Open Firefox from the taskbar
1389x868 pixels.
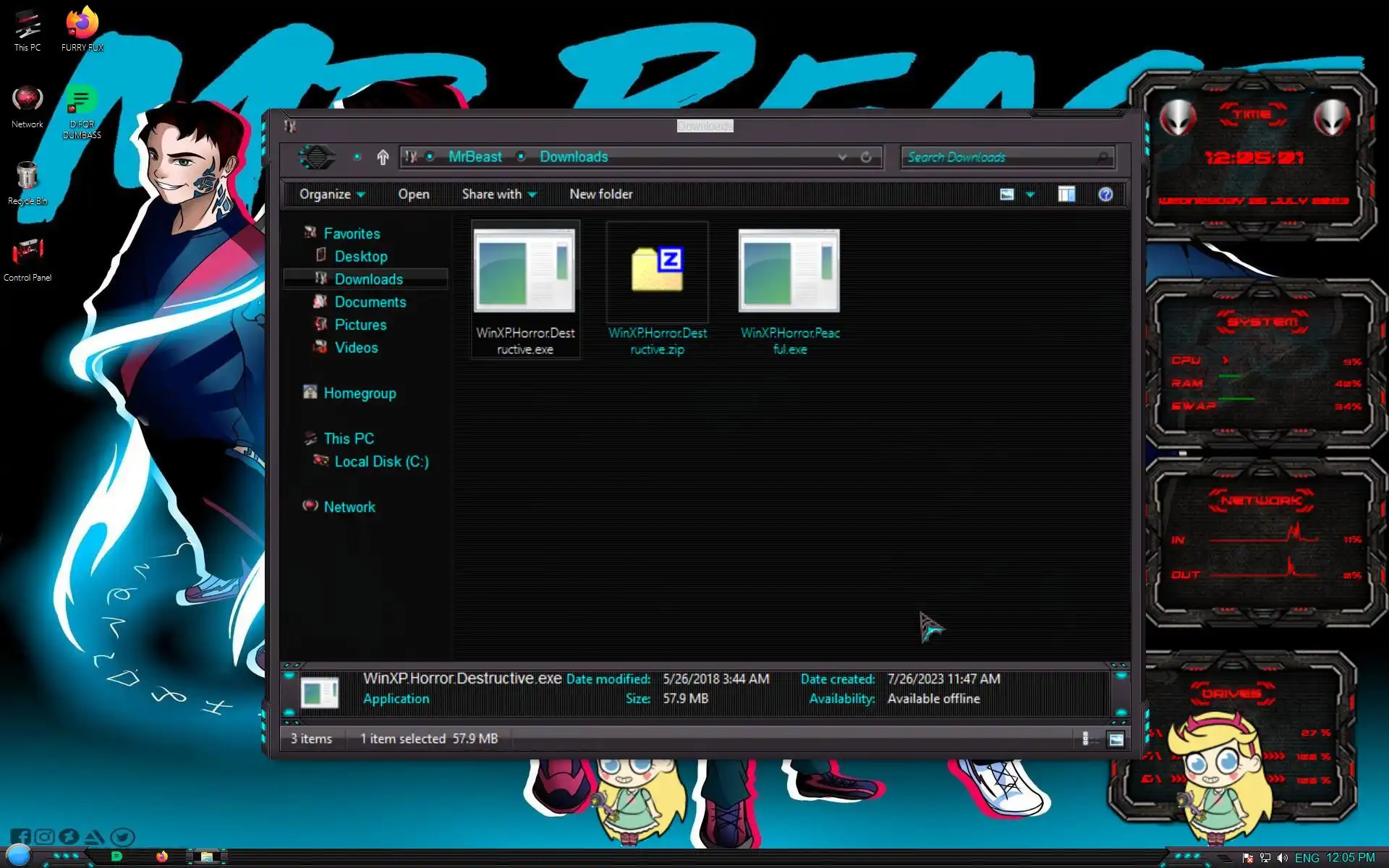tap(162, 856)
